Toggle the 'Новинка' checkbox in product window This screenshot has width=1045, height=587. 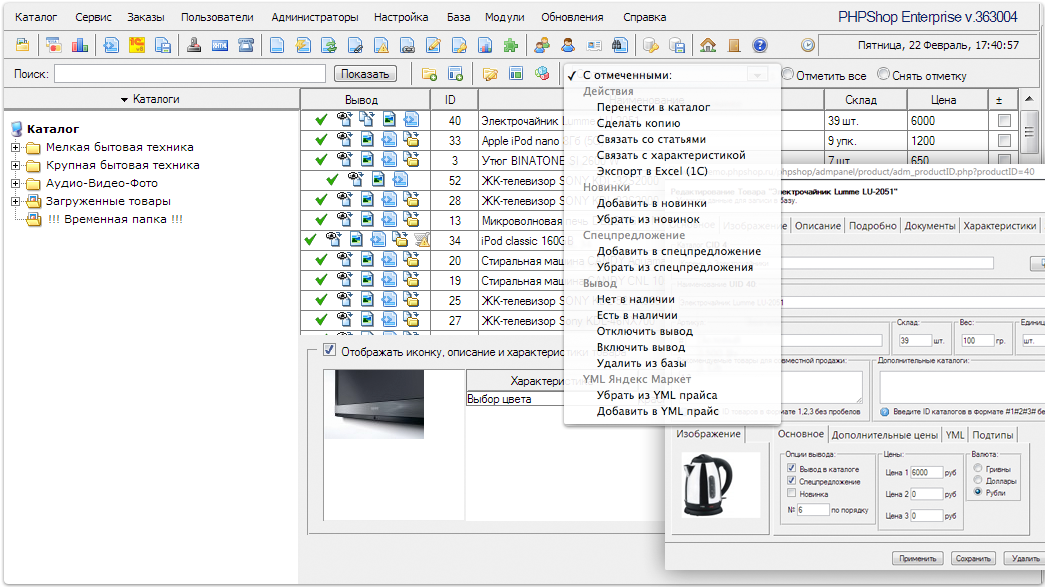(792, 492)
